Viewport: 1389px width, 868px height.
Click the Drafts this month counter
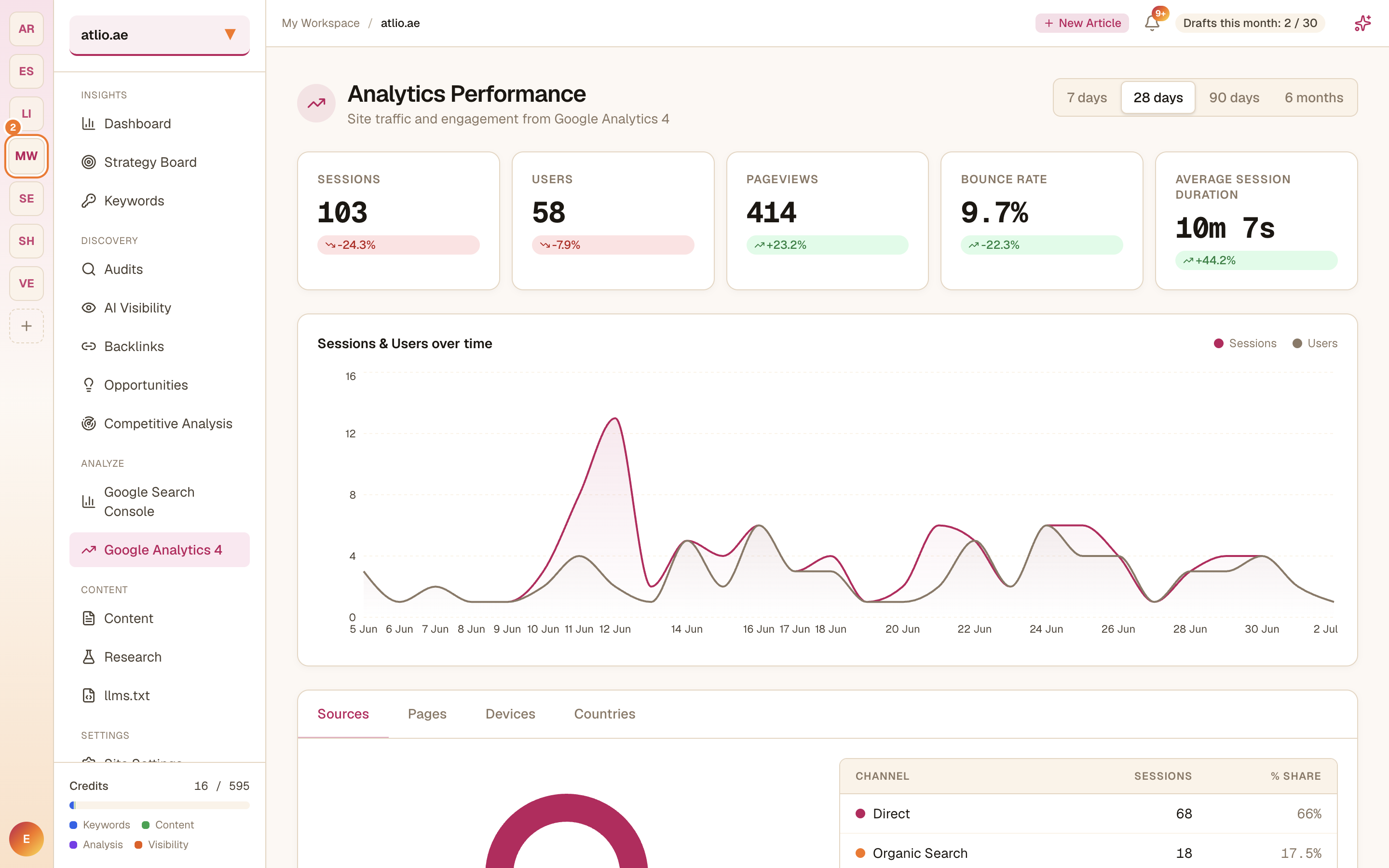point(1250,23)
